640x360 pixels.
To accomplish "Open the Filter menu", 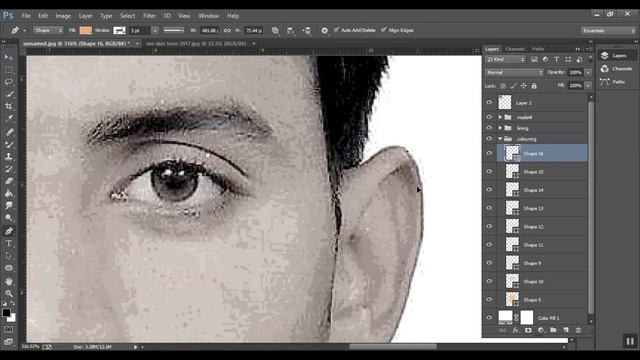I will (x=149, y=16).
